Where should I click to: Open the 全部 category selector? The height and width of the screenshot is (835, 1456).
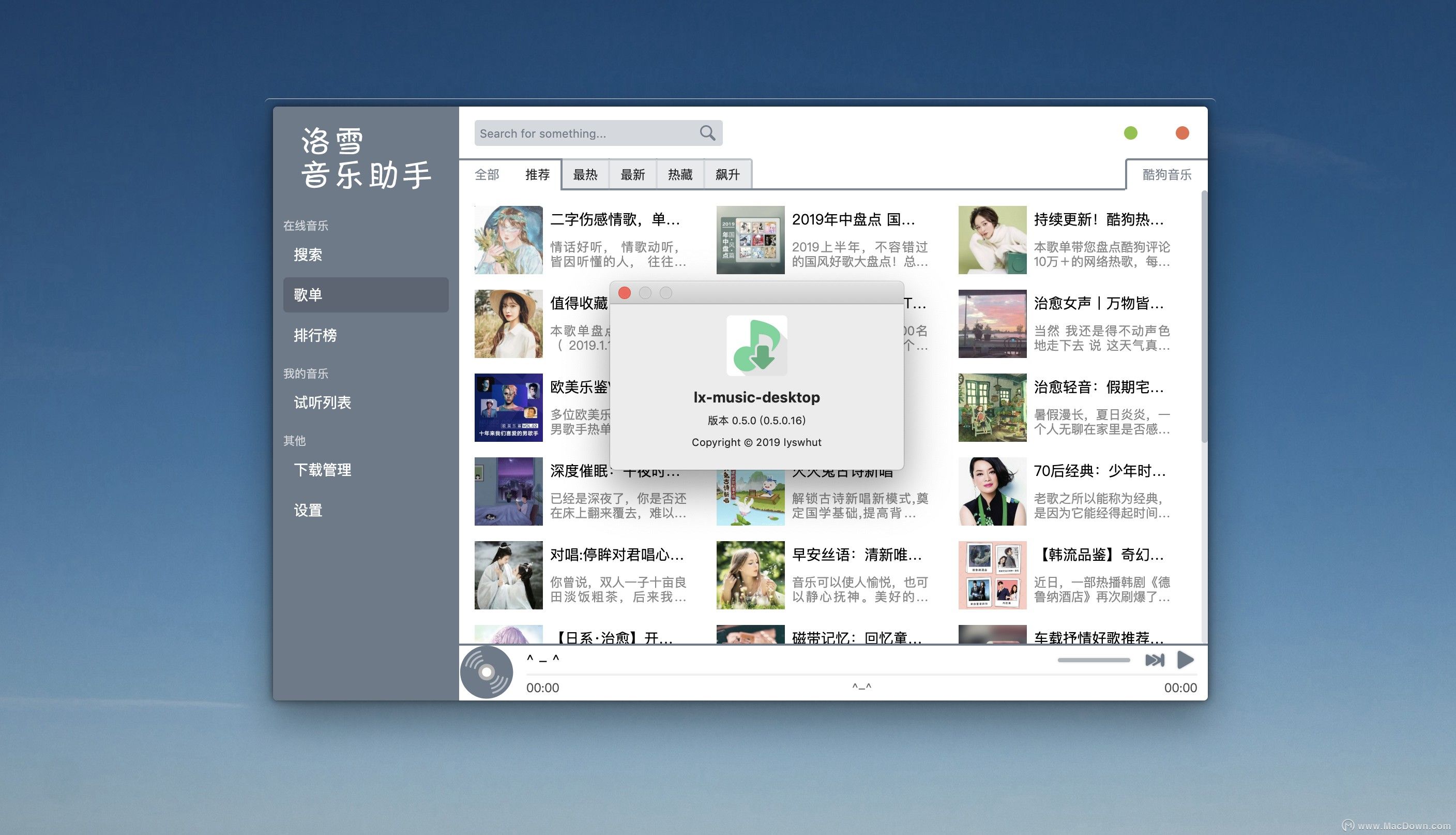tap(487, 174)
